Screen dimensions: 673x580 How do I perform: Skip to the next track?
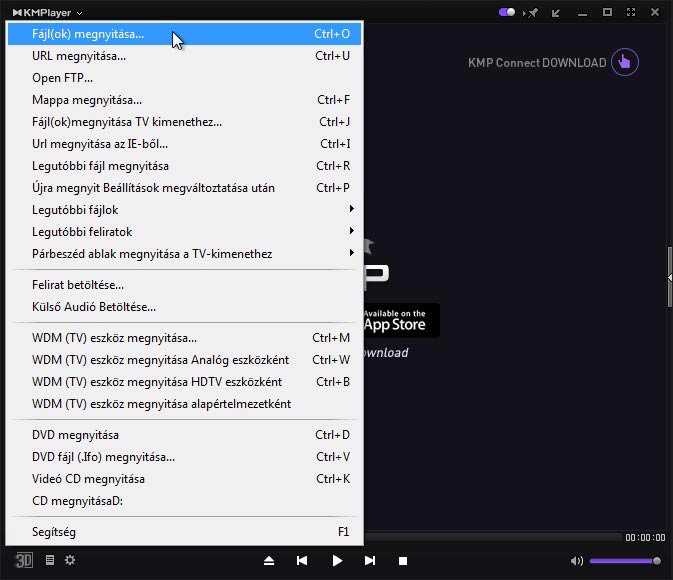(x=370, y=561)
